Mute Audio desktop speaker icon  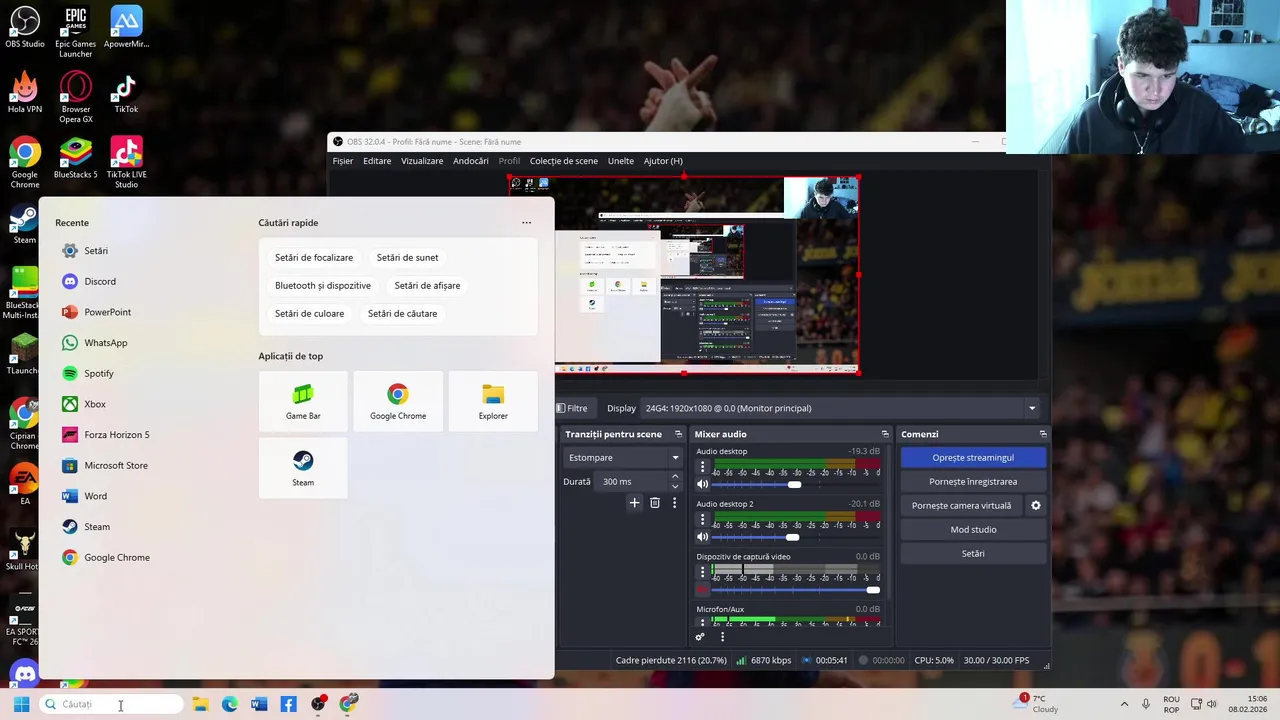tap(702, 484)
